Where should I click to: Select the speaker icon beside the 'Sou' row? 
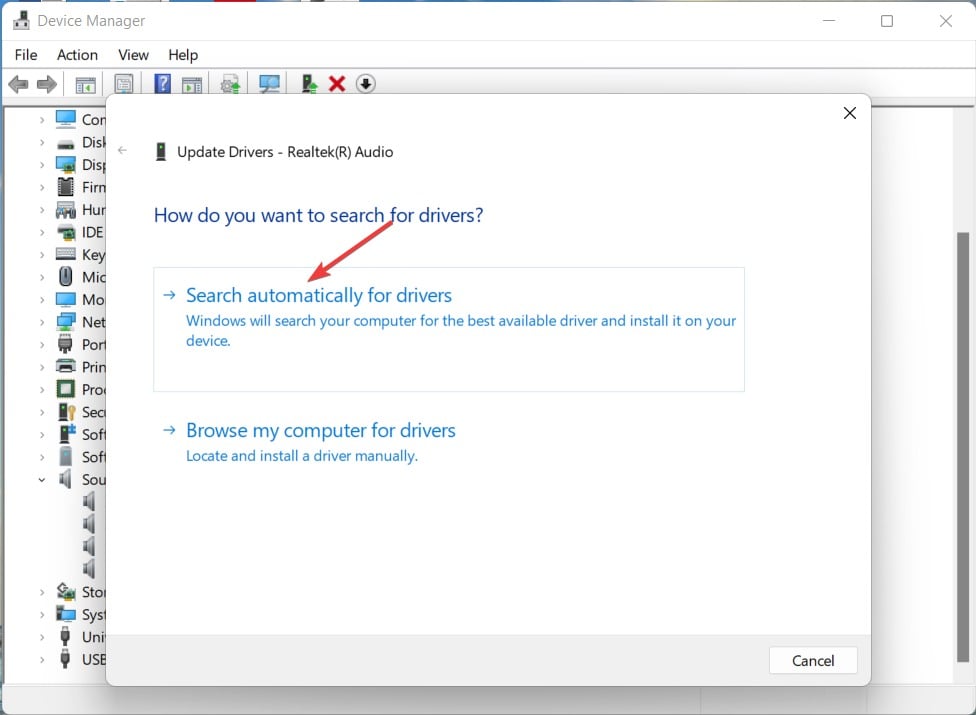pyautogui.click(x=65, y=479)
